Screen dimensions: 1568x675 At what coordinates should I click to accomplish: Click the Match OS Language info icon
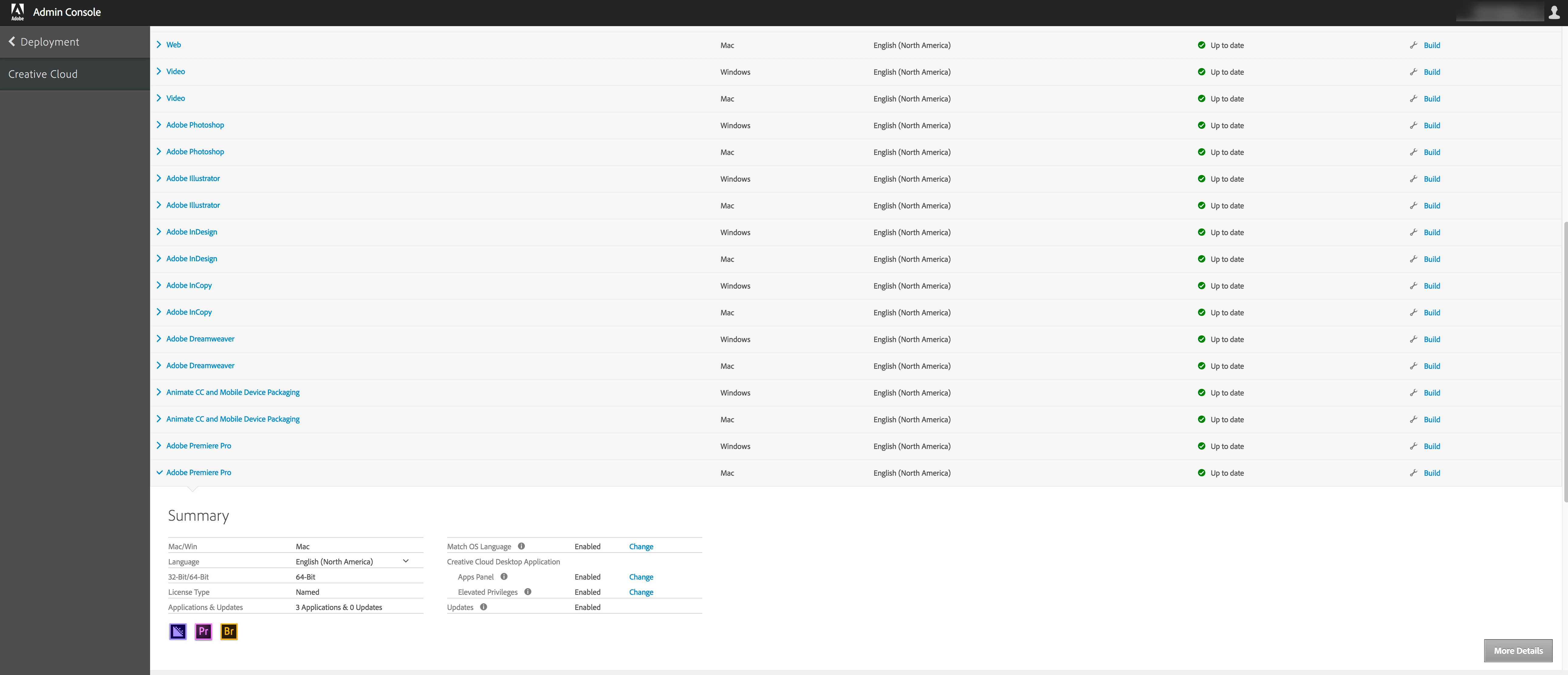(x=521, y=546)
